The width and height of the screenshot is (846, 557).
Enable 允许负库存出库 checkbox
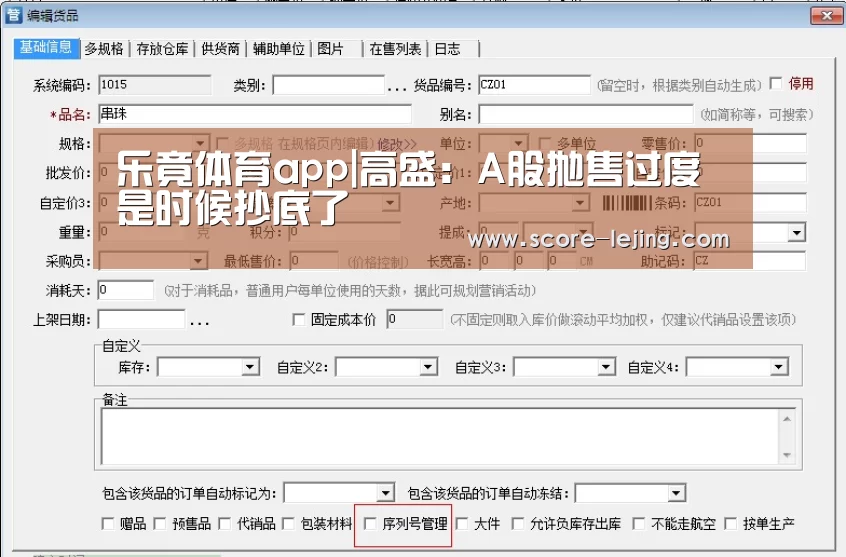(518, 524)
